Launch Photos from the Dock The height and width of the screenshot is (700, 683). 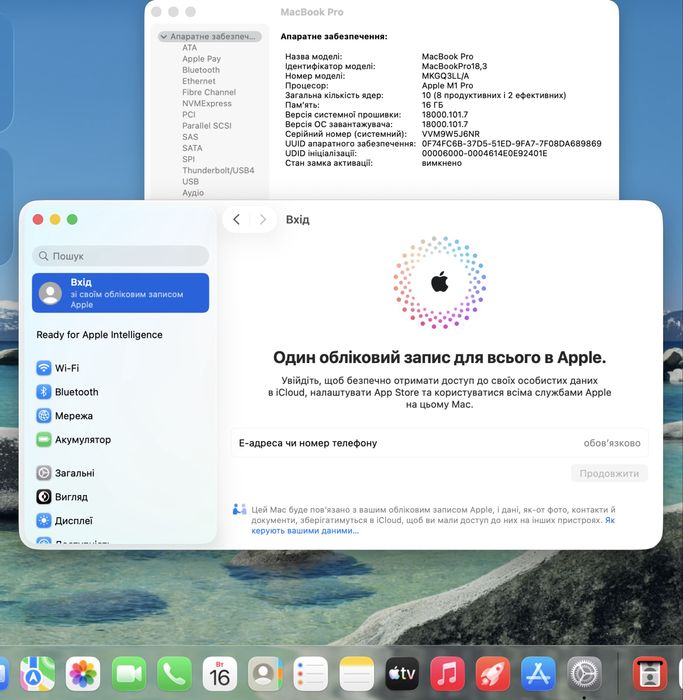click(x=83, y=673)
